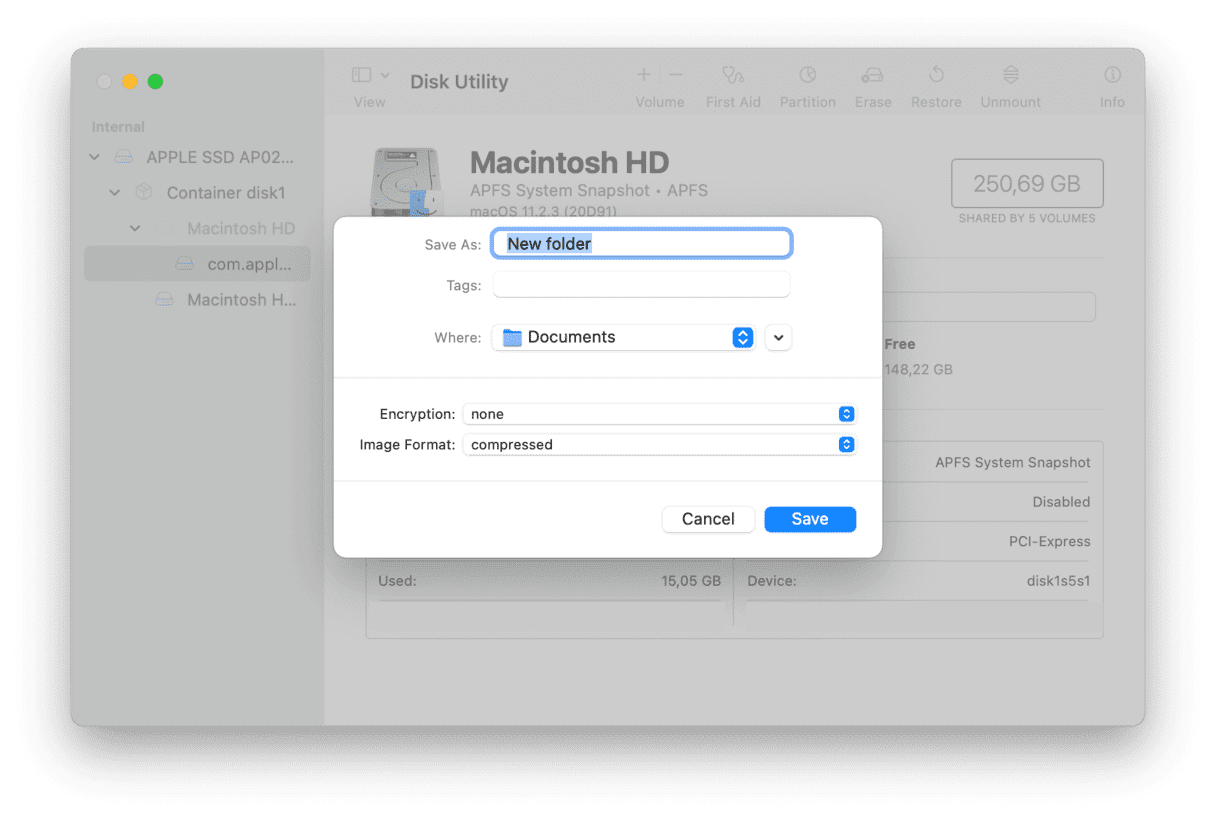
Task: Click the Save button
Action: coord(810,519)
